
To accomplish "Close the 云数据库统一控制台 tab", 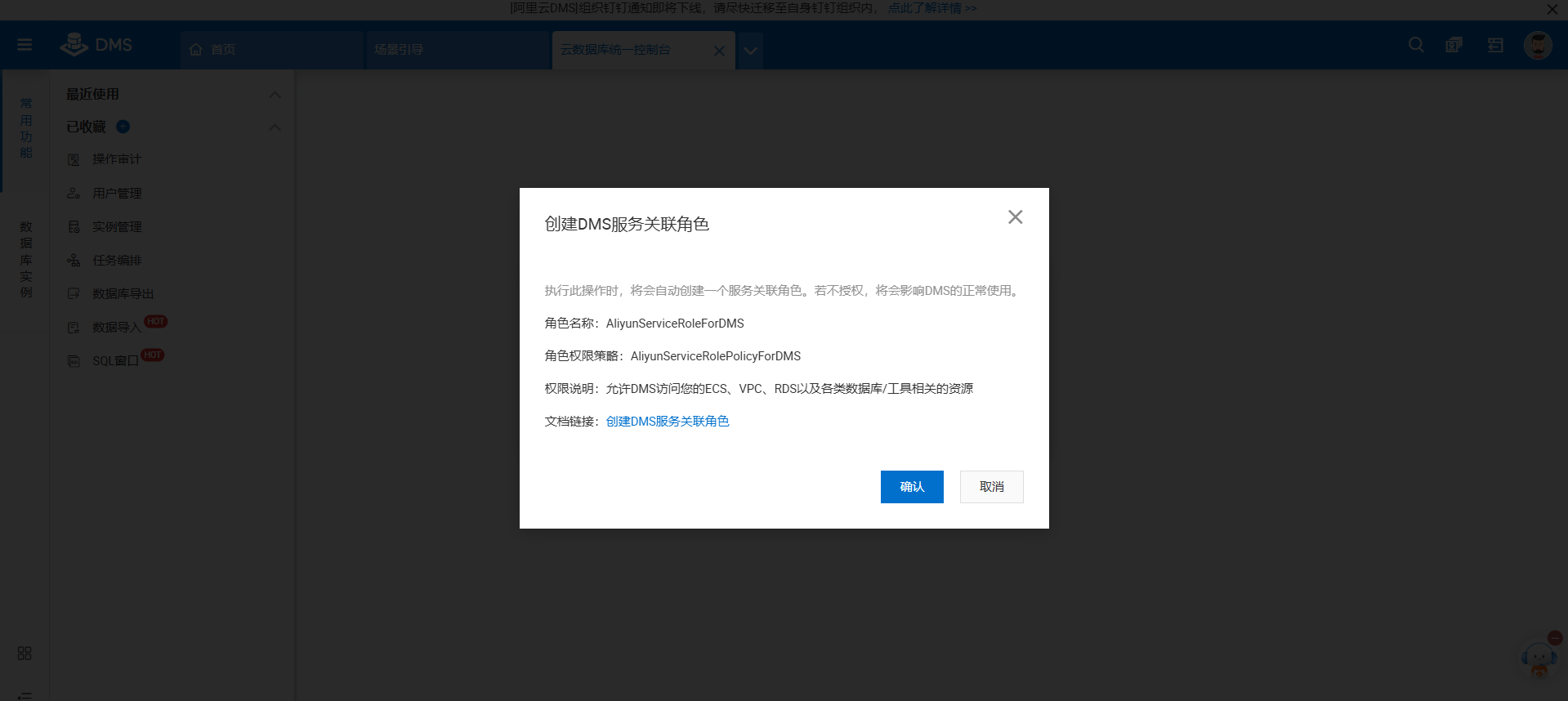I will (x=719, y=51).
